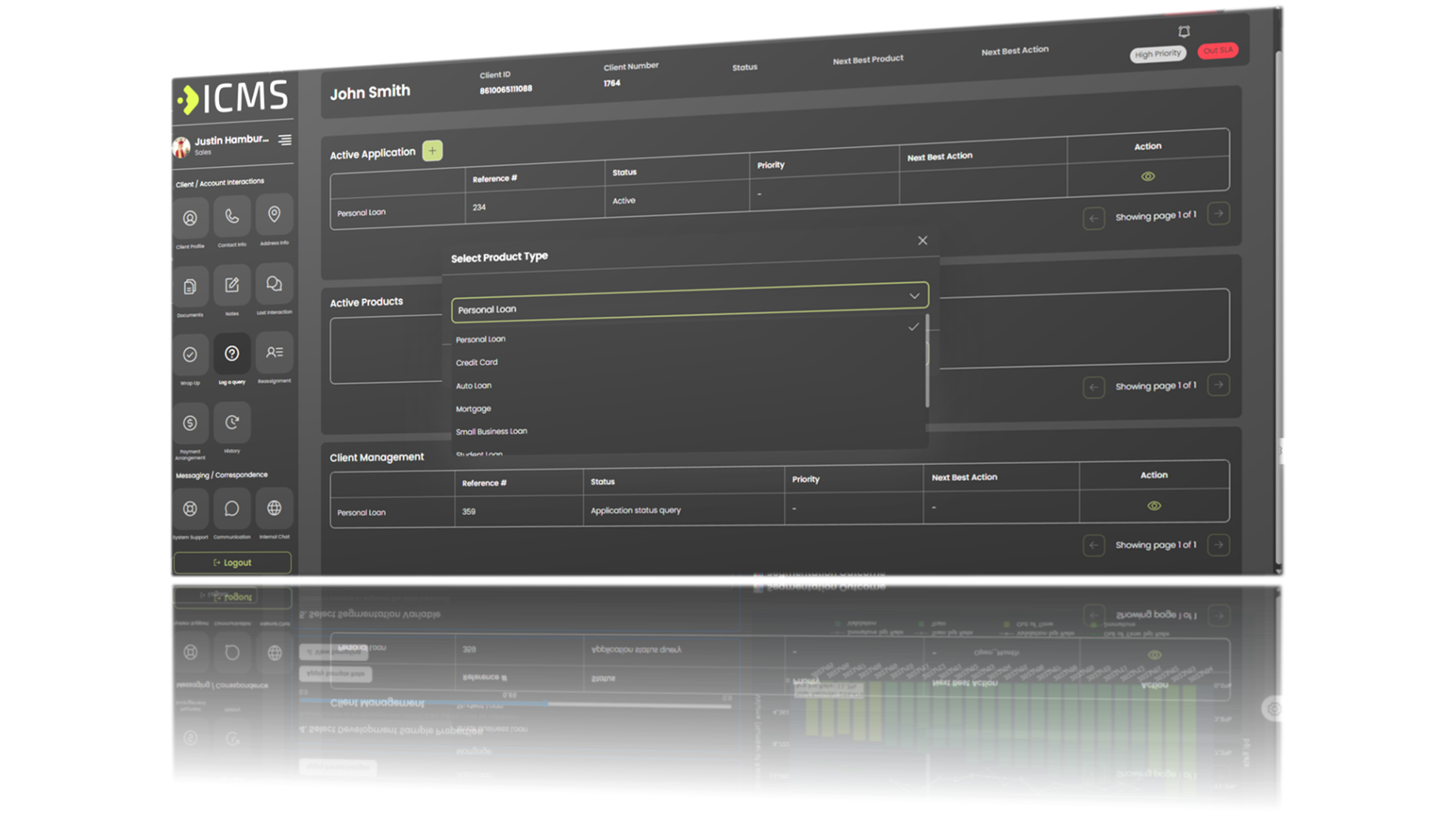This screenshot has height=819, width=1456.
Task: Click the notification bell icon
Action: click(x=1184, y=31)
